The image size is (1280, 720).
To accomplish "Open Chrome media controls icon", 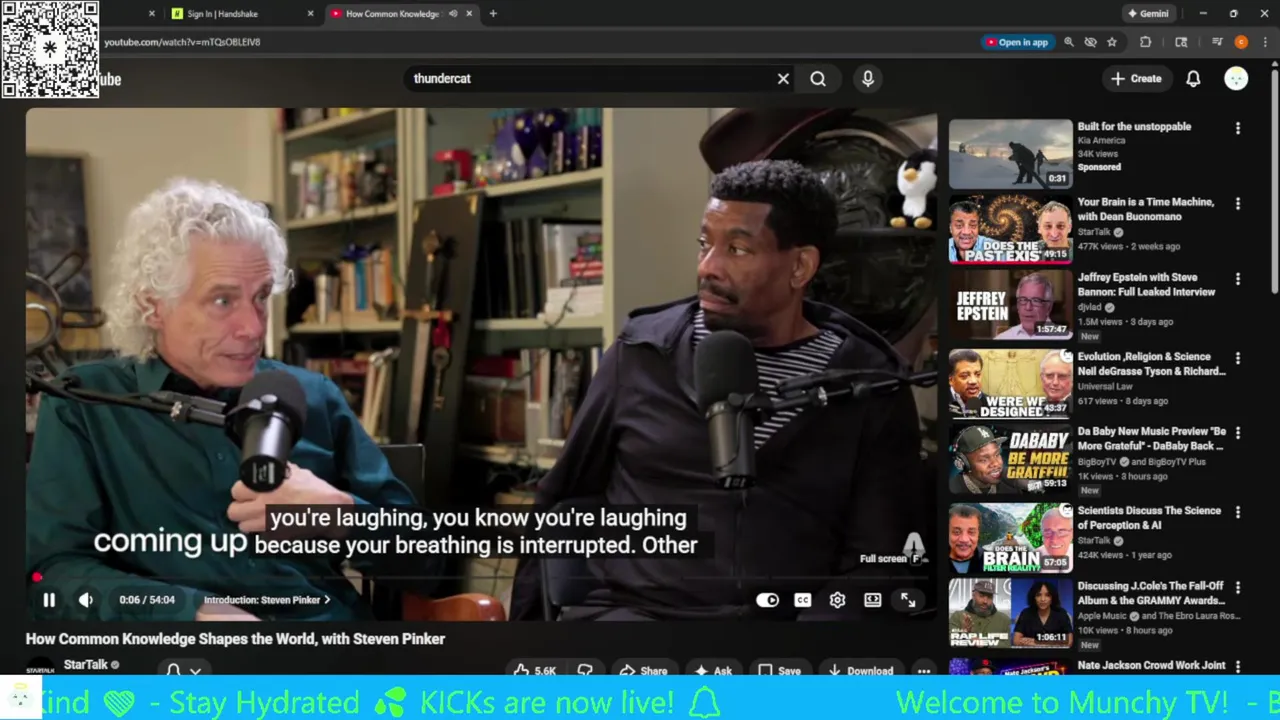I will [1217, 42].
